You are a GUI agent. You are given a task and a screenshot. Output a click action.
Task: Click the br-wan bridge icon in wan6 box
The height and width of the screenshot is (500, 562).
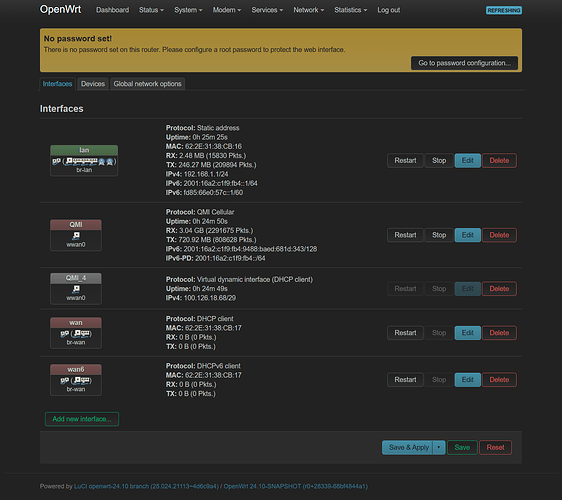65,380
